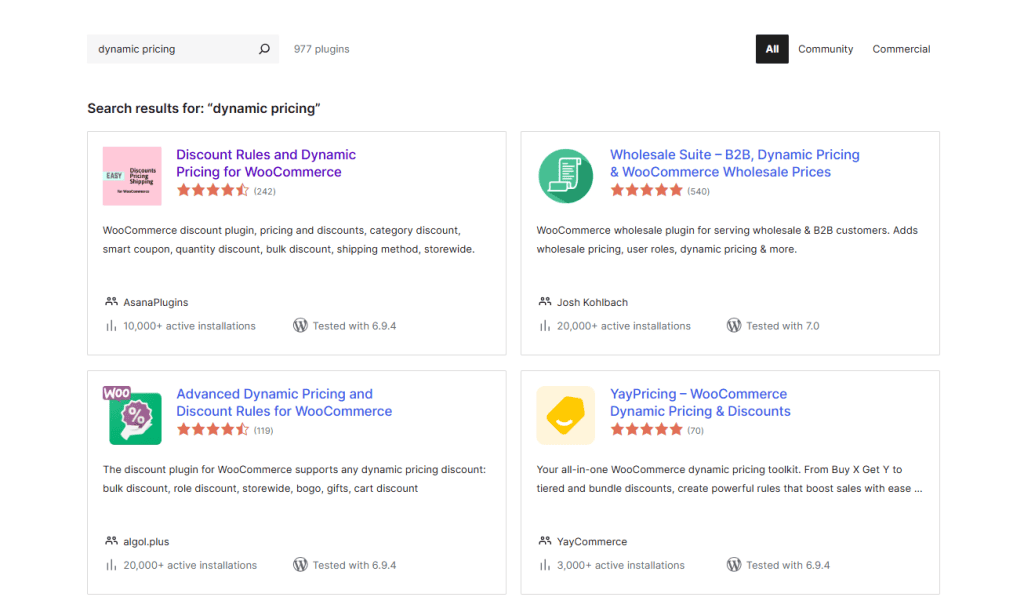Click the YayPricing plugin description text
Viewport: 1024px width, 608px height.
click(729, 479)
